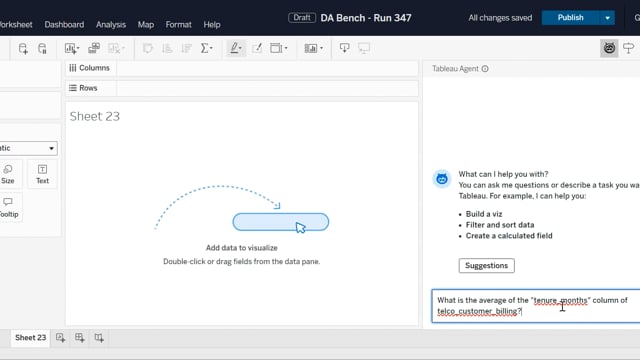
Task: Click the Create a calculated field bullet
Action: pyautogui.click(x=509, y=236)
